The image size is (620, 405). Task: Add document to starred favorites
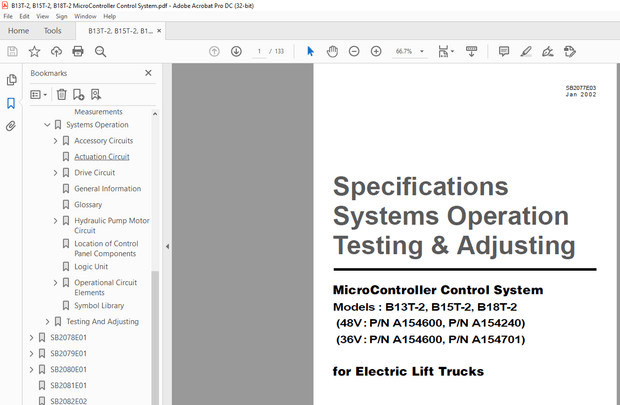click(x=34, y=51)
